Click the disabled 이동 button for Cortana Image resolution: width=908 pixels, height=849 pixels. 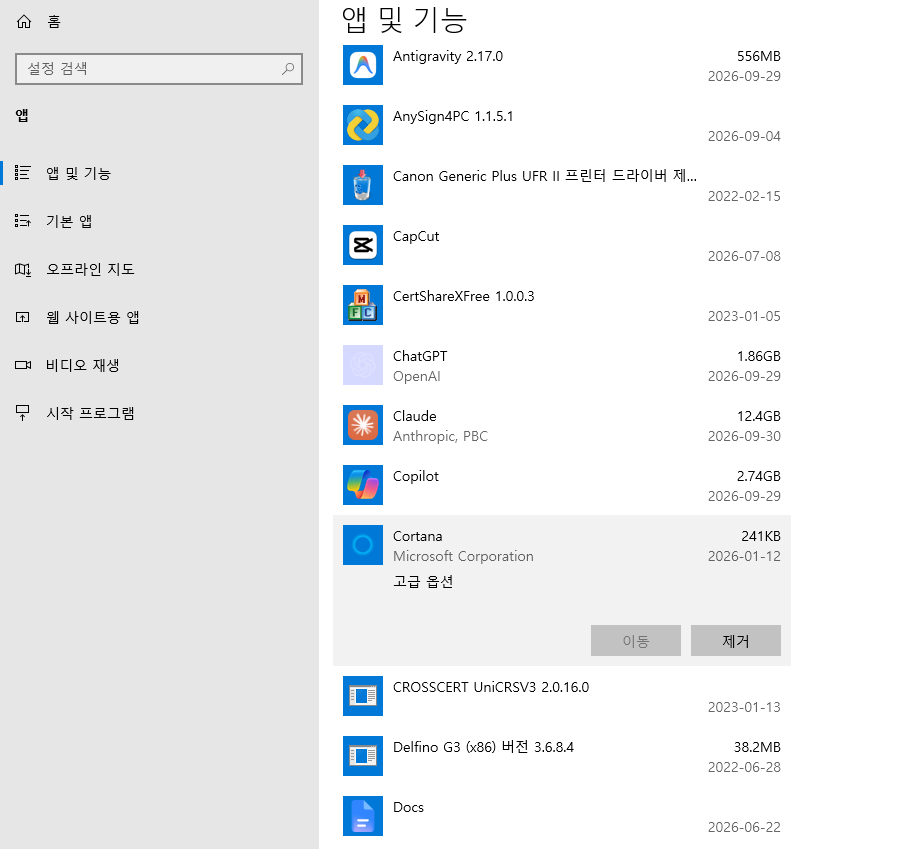(636, 641)
